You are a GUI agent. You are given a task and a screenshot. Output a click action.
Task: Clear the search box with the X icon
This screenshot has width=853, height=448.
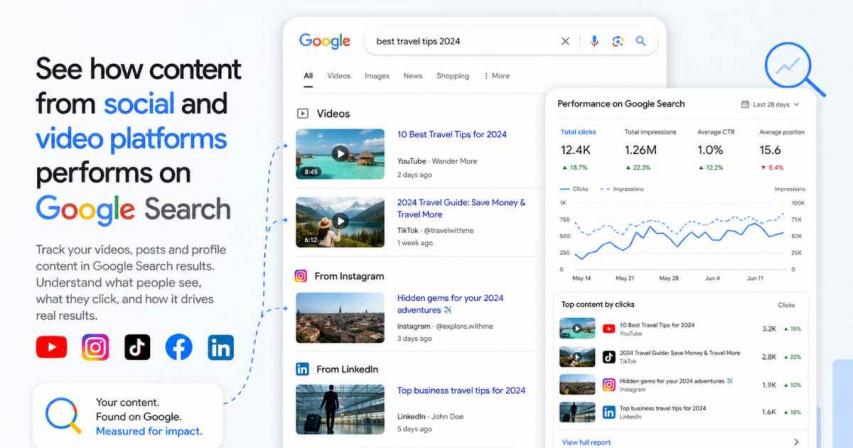(565, 41)
